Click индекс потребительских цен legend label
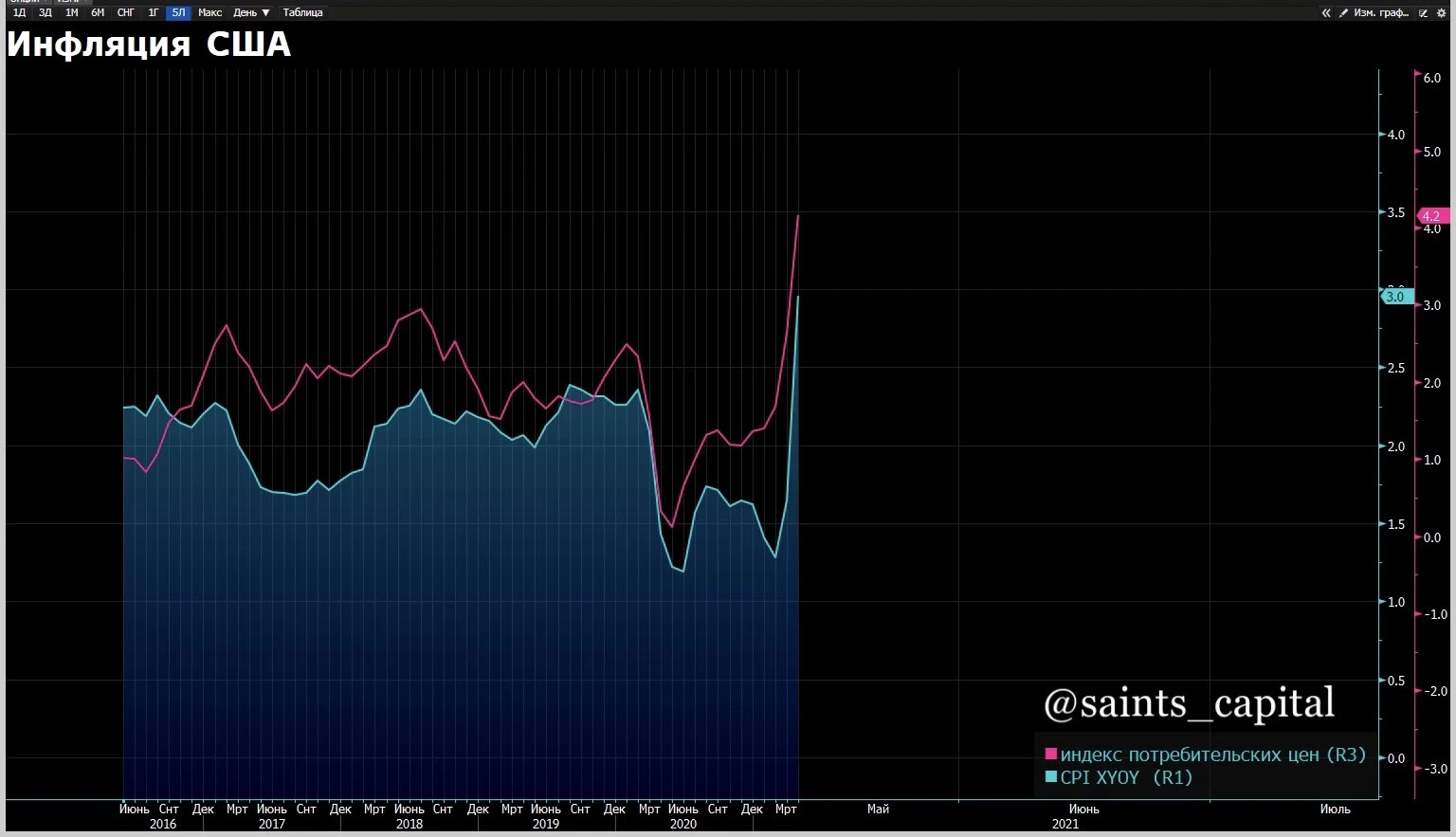The image size is (1456, 837). tap(1190, 755)
